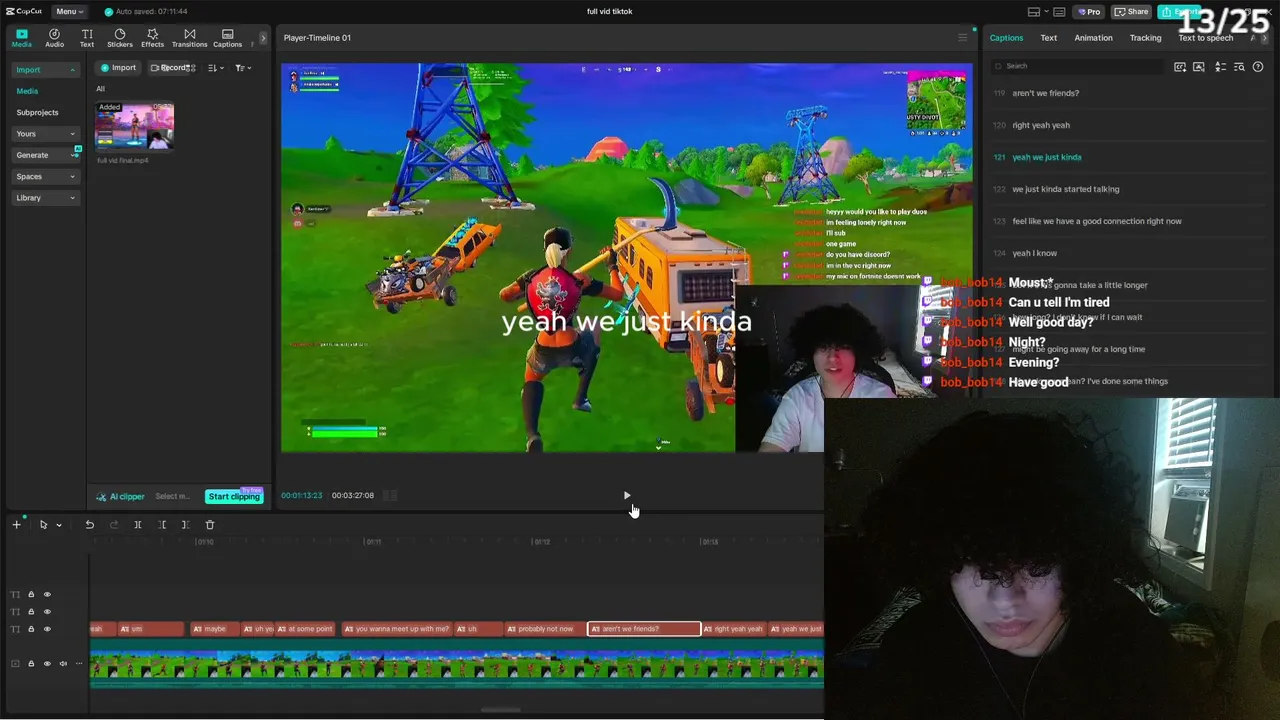This screenshot has height=720, width=1280.
Task: Click the auto captions CC icon
Action: click(1180, 67)
